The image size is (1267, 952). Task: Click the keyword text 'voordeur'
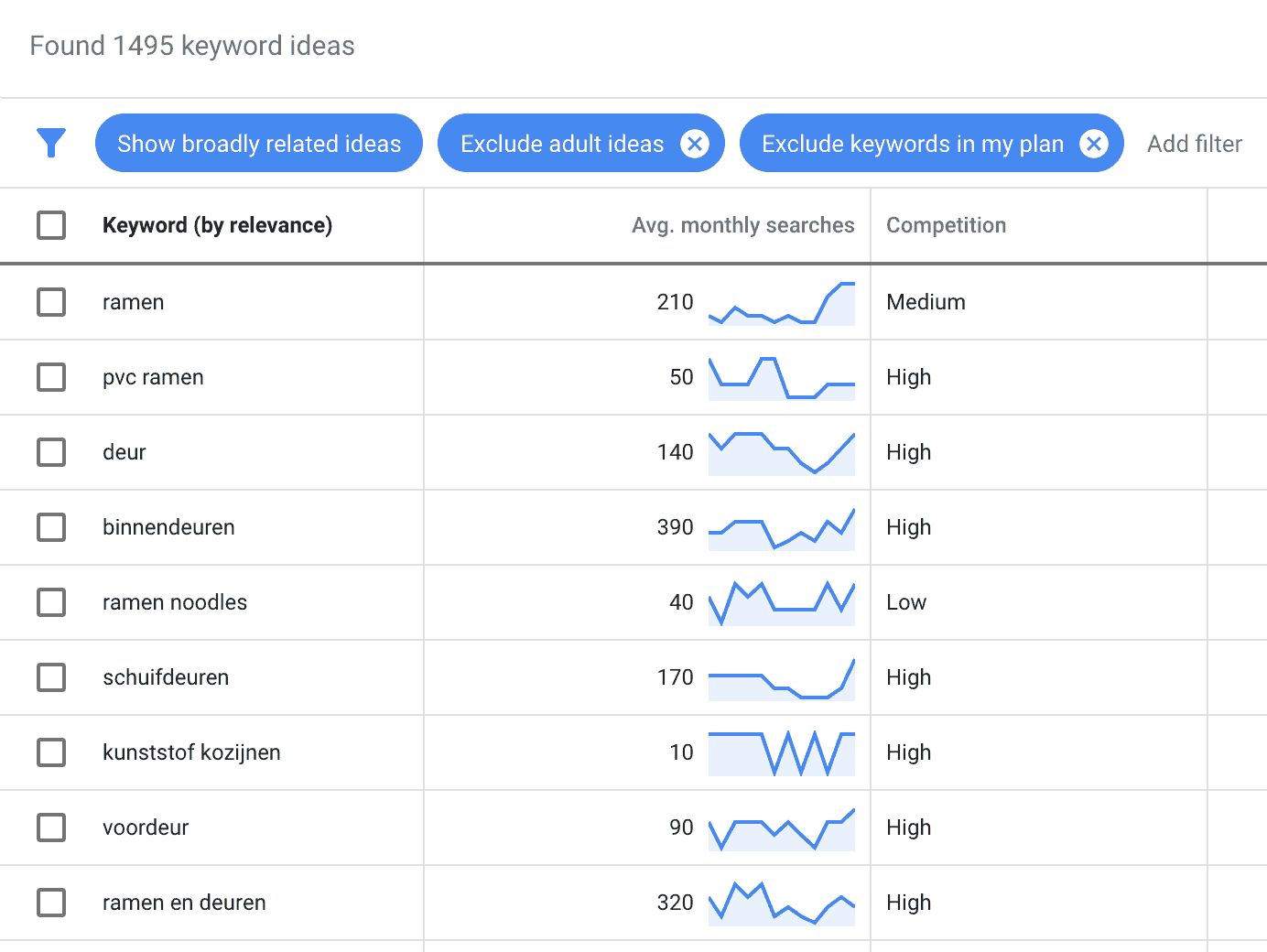tap(146, 828)
